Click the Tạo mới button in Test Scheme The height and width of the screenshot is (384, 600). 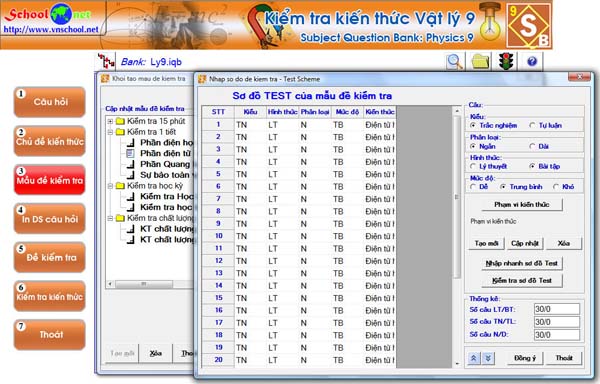click(486, 243)
